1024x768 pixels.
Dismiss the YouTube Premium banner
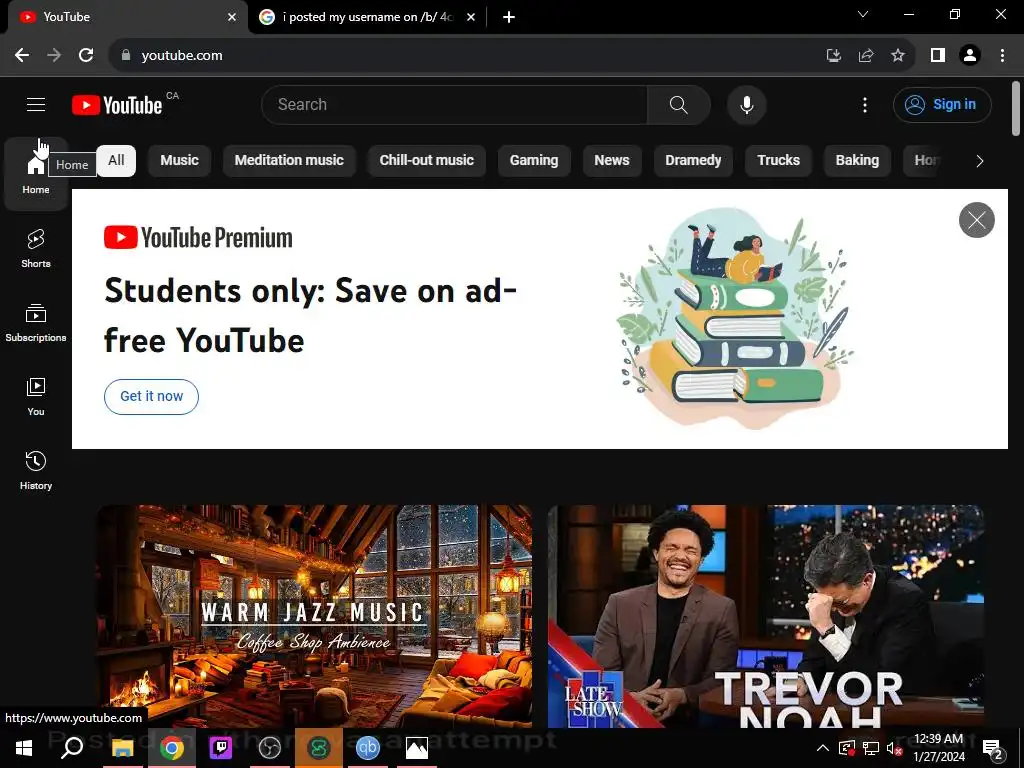(976, 220)
